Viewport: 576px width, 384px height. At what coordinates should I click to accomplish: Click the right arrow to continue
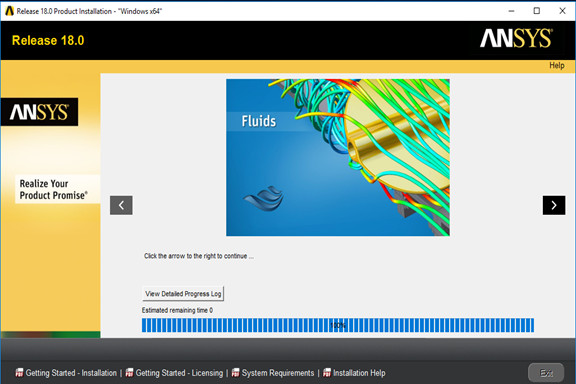click(554, 205)
